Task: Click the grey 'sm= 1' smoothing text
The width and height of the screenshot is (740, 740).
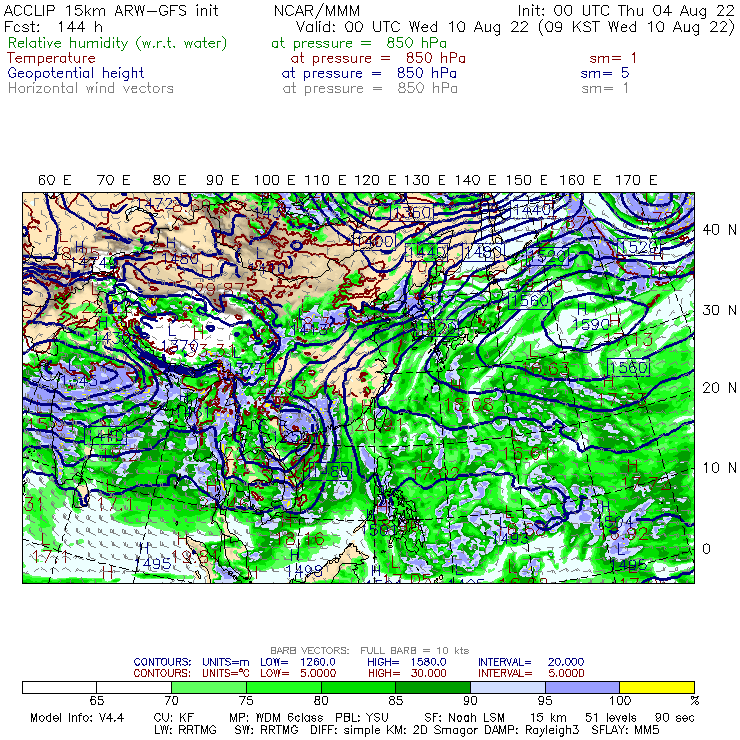Action: [605, 88]
